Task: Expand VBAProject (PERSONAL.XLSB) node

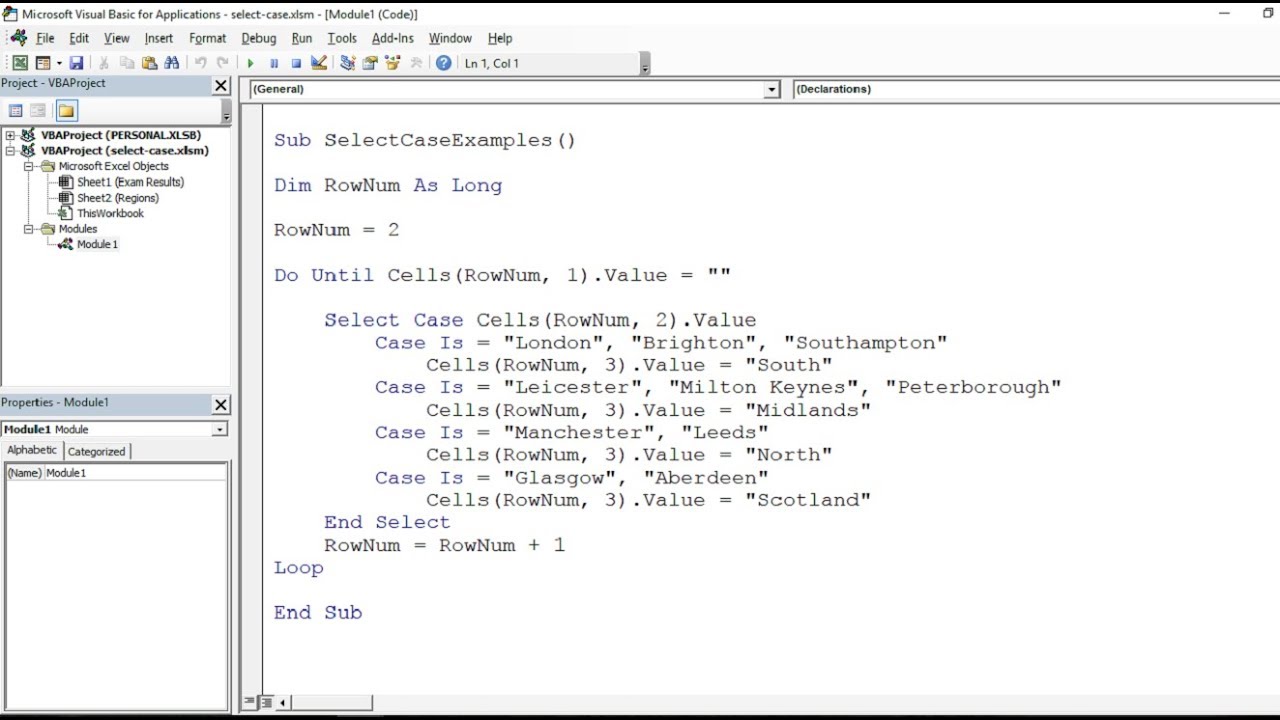Action: click(10, 135)
